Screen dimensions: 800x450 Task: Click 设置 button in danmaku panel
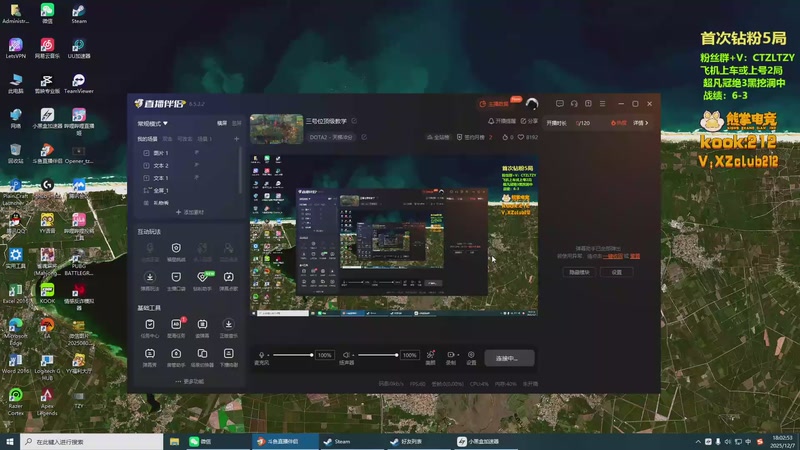coord(616,272)
